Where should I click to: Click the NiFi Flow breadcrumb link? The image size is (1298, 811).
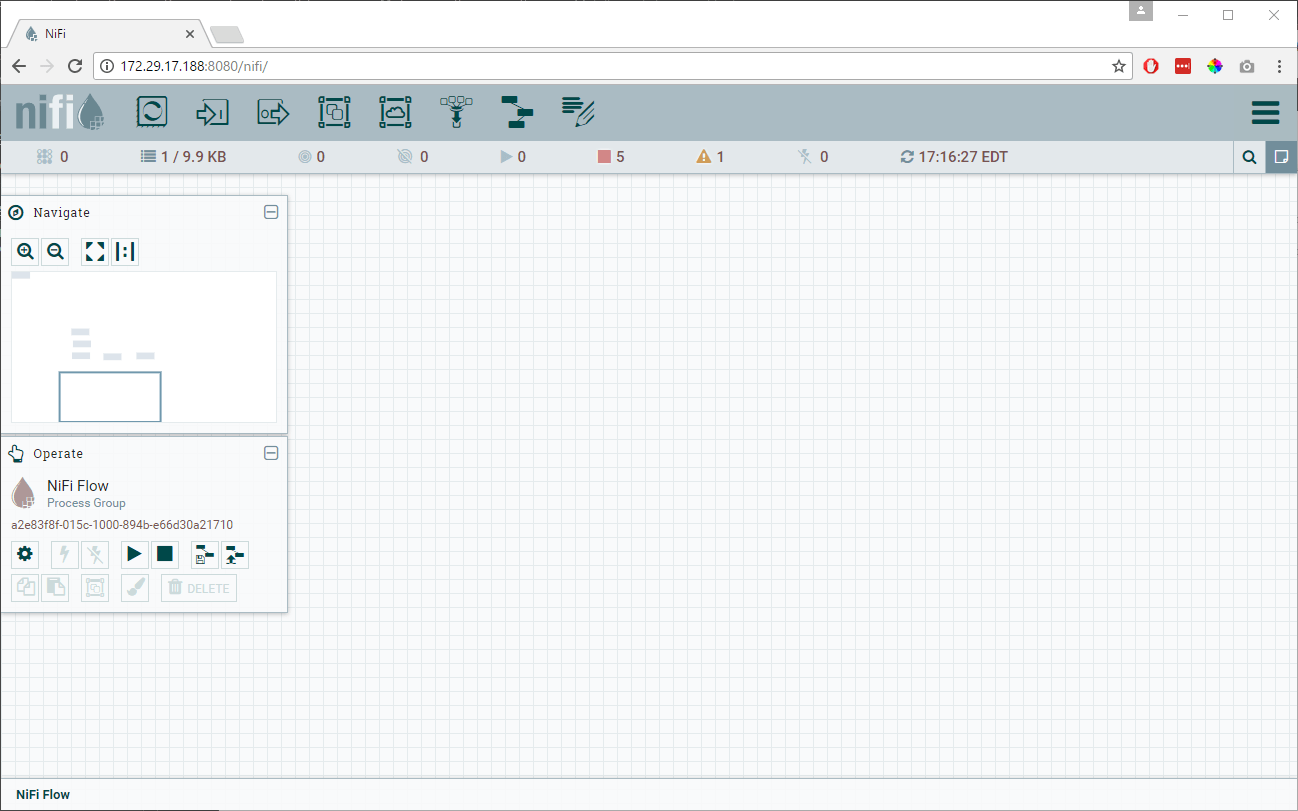[43, 795]
